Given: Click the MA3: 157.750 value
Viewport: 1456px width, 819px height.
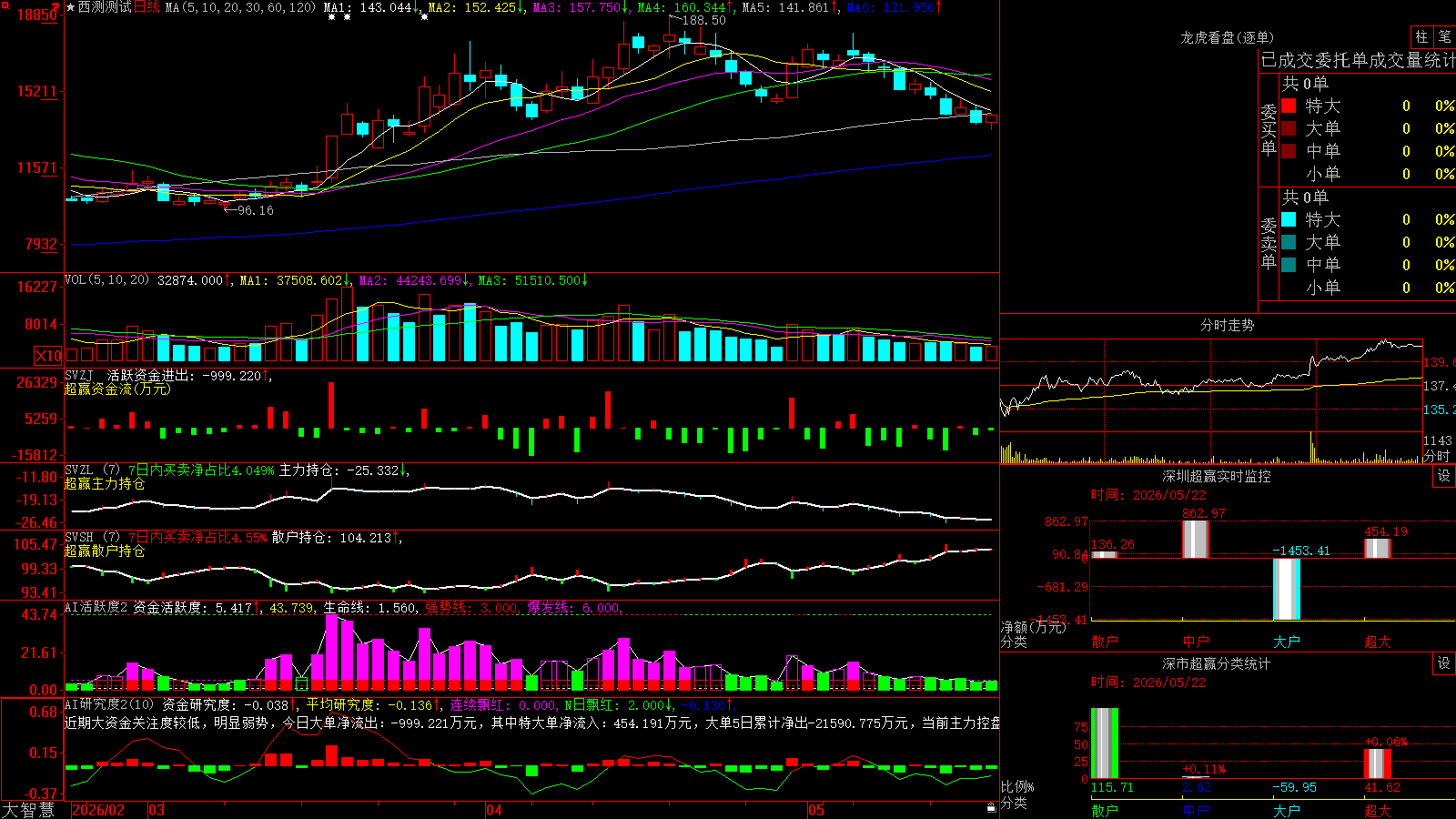Looking at the screenshot, I should (x=577, y=7).
